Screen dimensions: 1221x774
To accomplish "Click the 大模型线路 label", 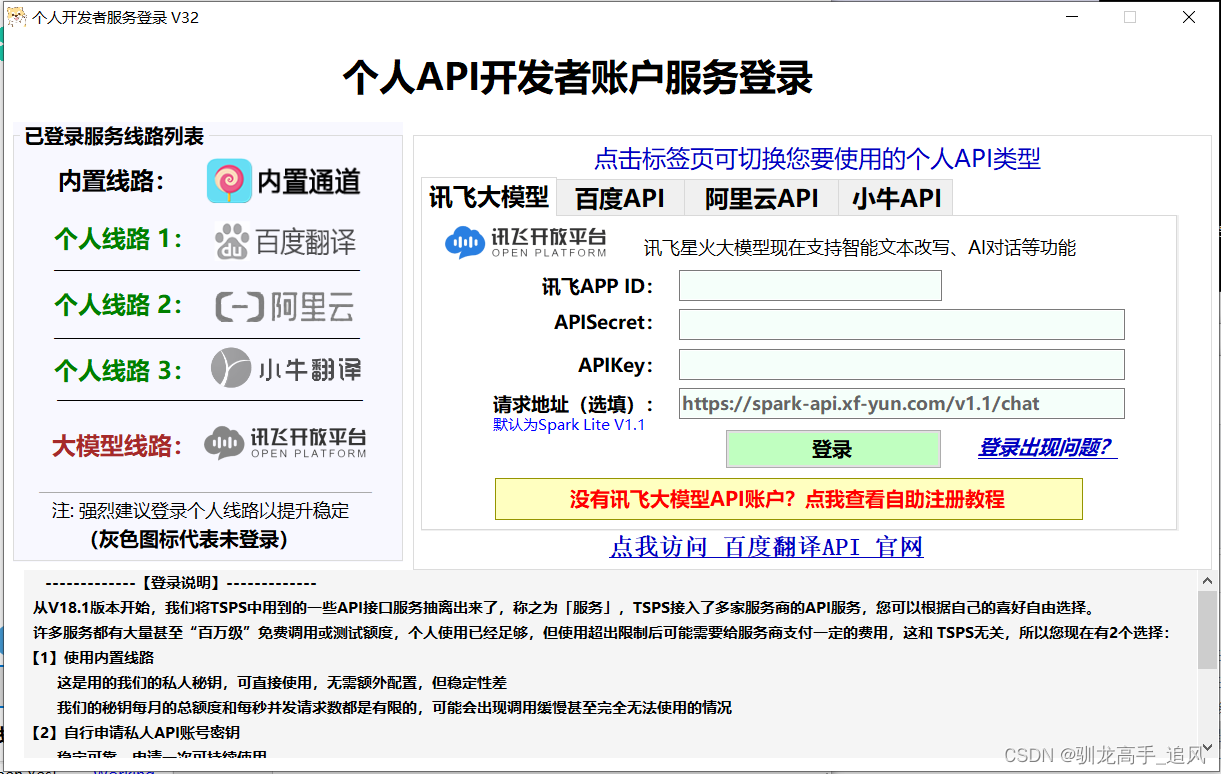I will 118,446.
